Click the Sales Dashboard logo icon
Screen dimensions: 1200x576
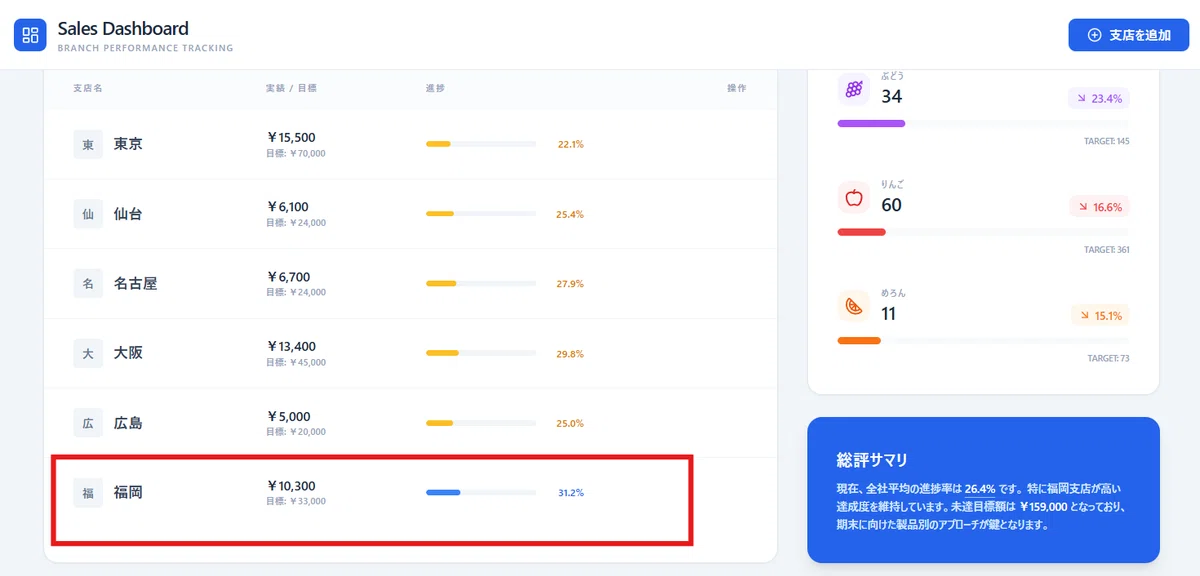pyautogui.click(x=30, y=35)
